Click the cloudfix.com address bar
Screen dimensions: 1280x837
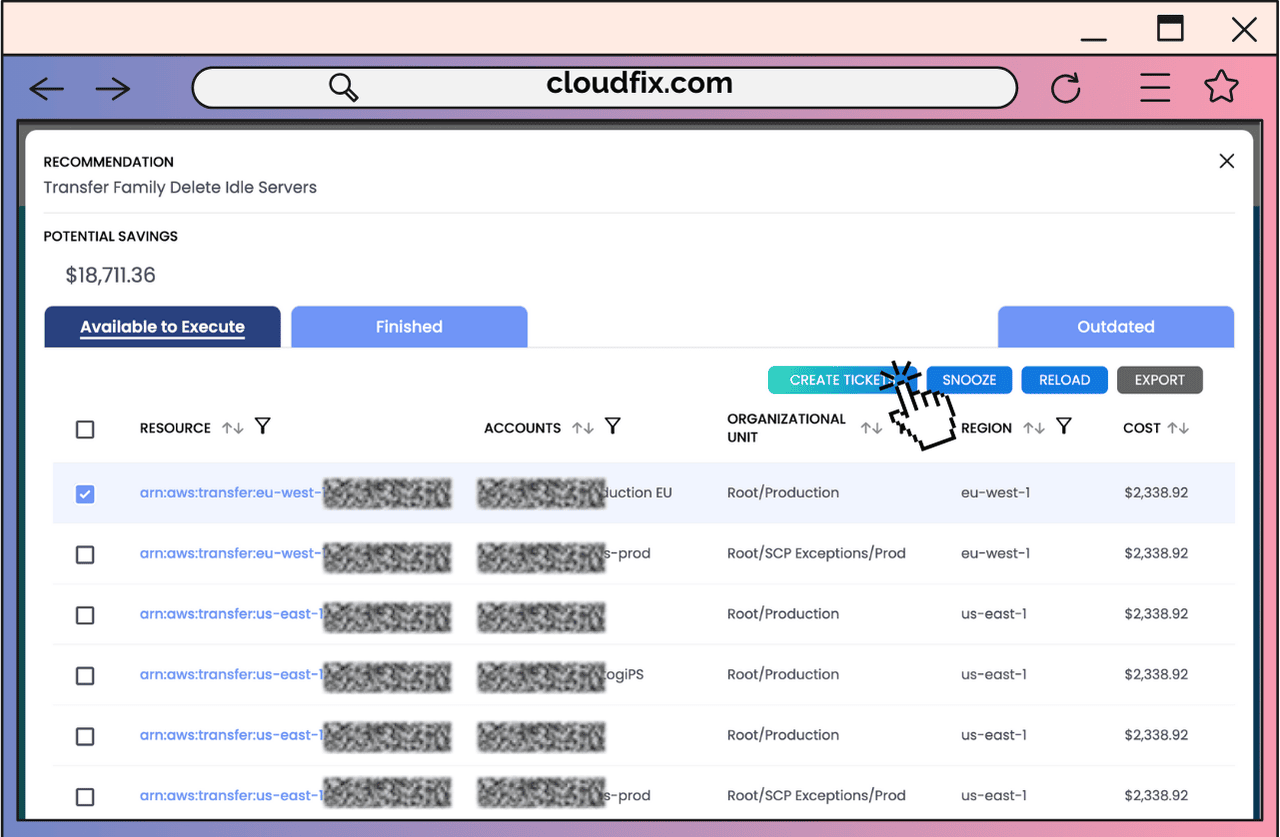tap(604, 87)
